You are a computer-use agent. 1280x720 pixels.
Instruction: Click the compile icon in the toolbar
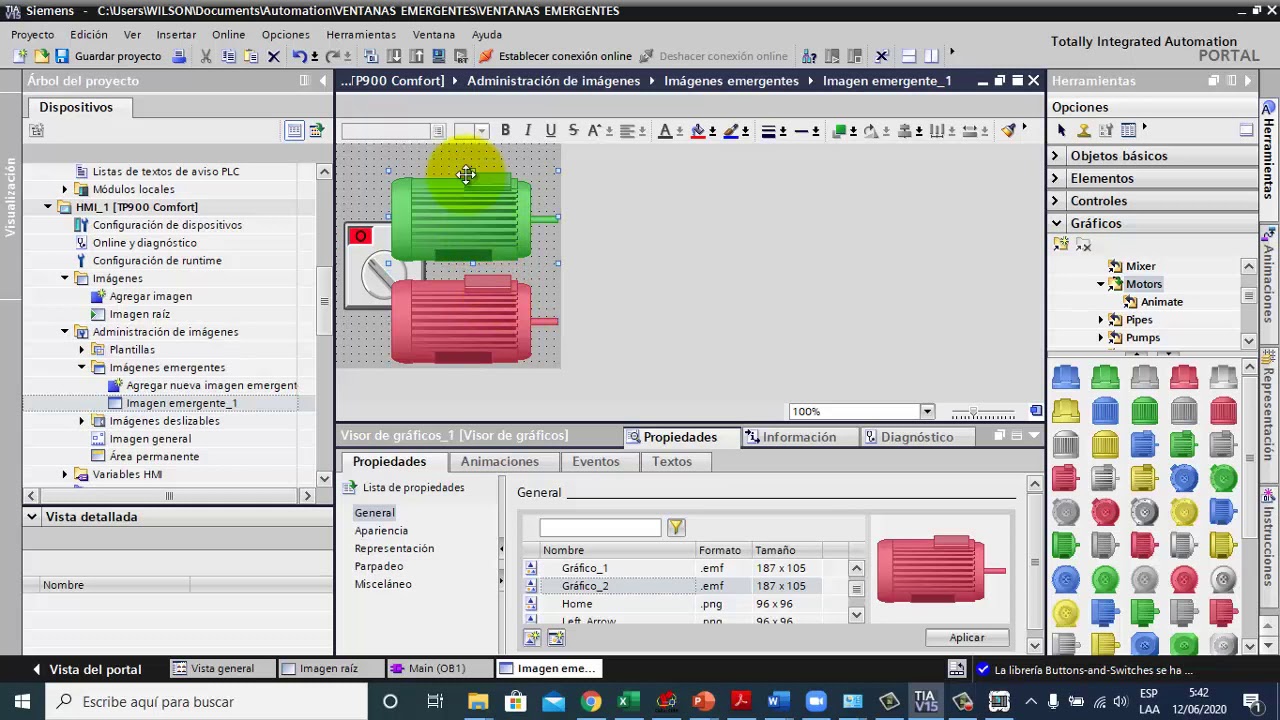click(371, 56)
